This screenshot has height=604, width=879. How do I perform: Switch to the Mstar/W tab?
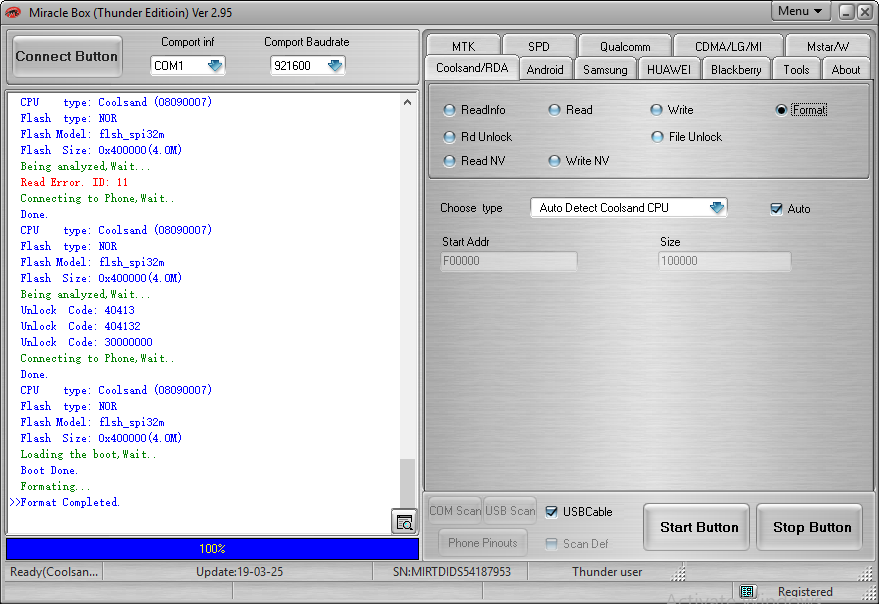click(x=827, y=46)
